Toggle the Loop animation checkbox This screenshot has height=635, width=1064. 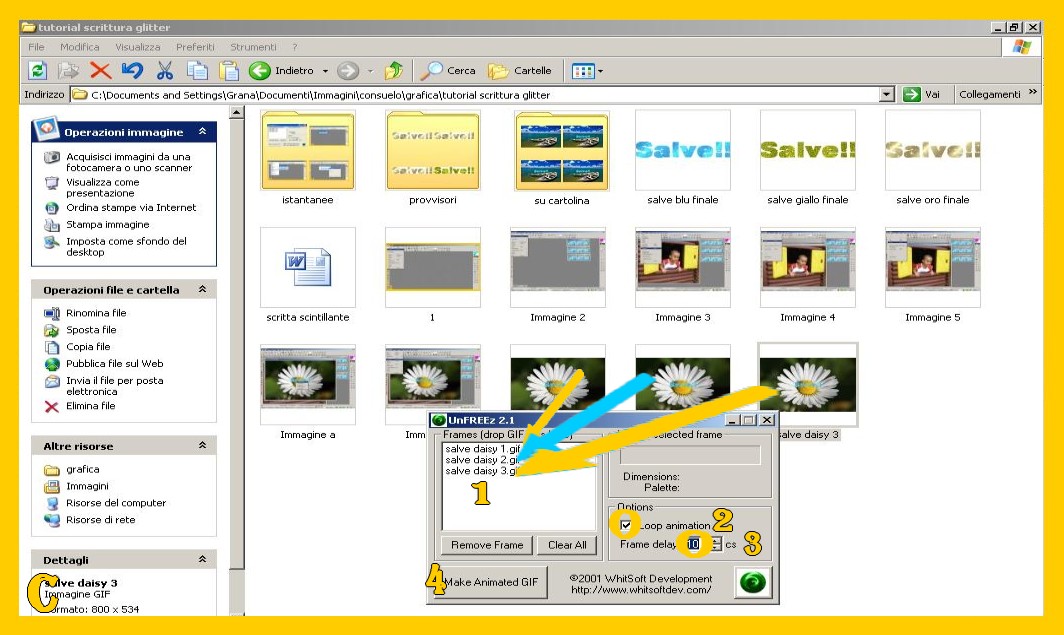pyautogui.click(x=626, y=525)
